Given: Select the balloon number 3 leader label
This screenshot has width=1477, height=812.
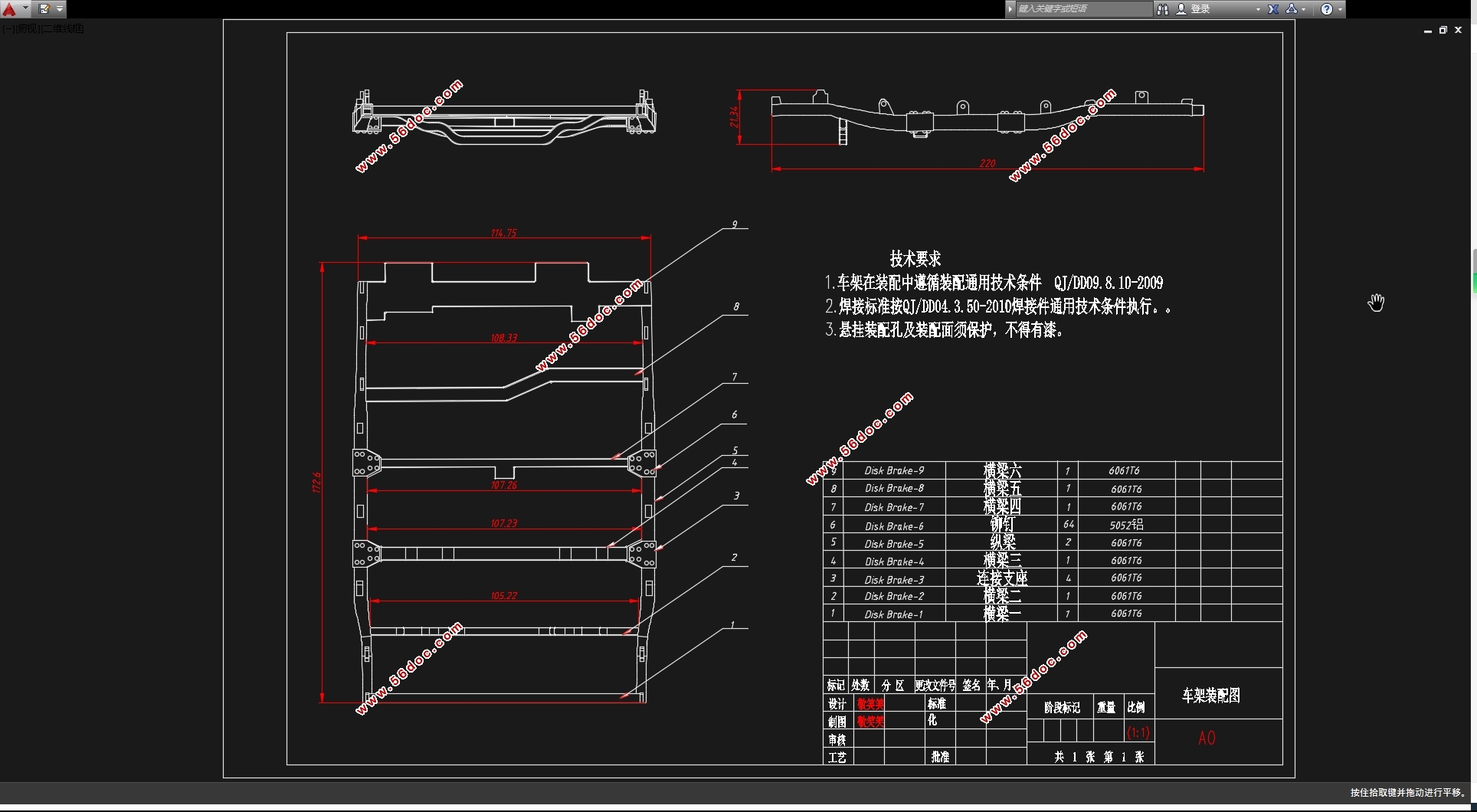Looking at the screenshot, I should 736,496.
